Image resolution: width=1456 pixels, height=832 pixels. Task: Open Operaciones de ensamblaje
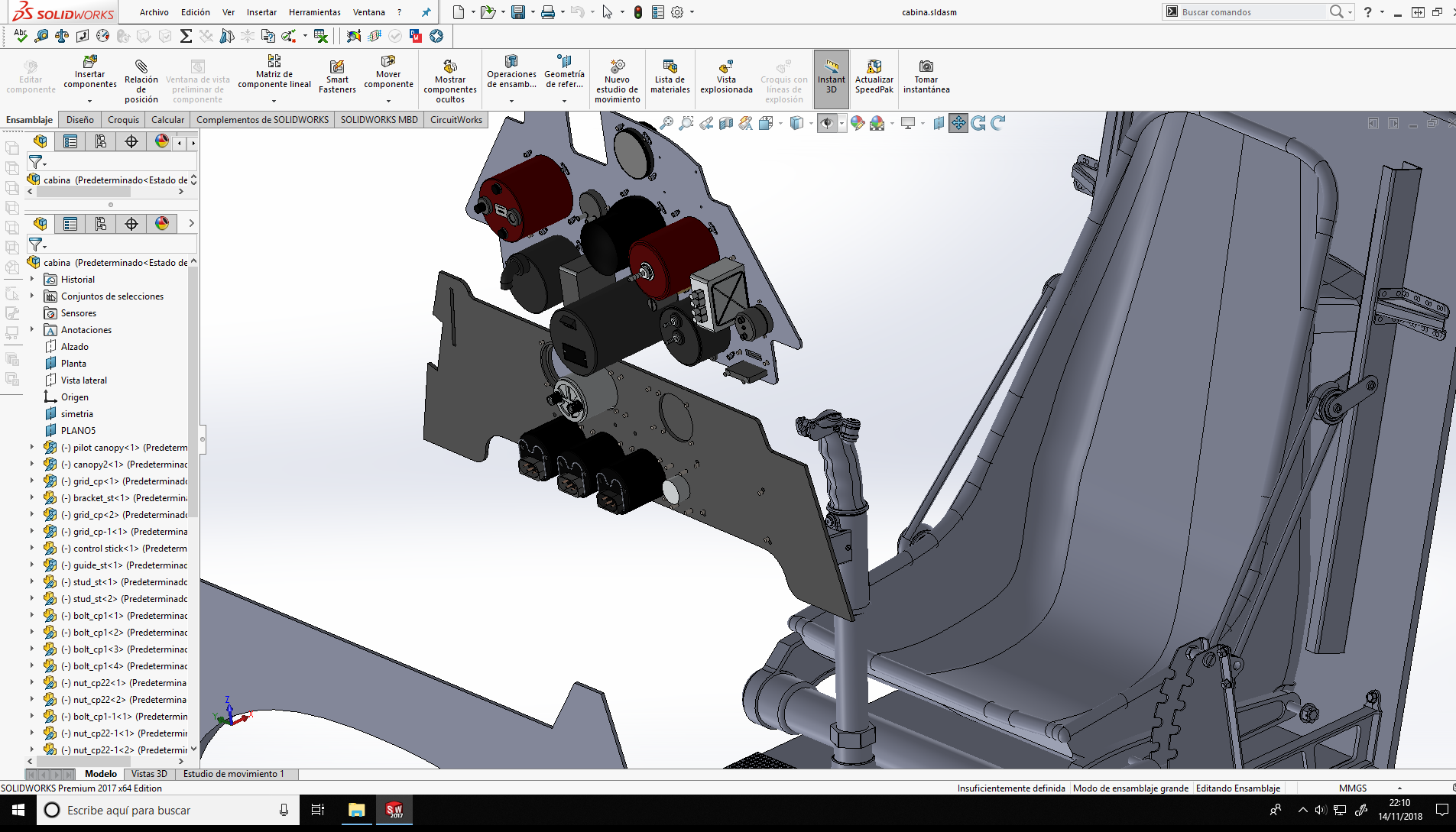click(511, 72)
